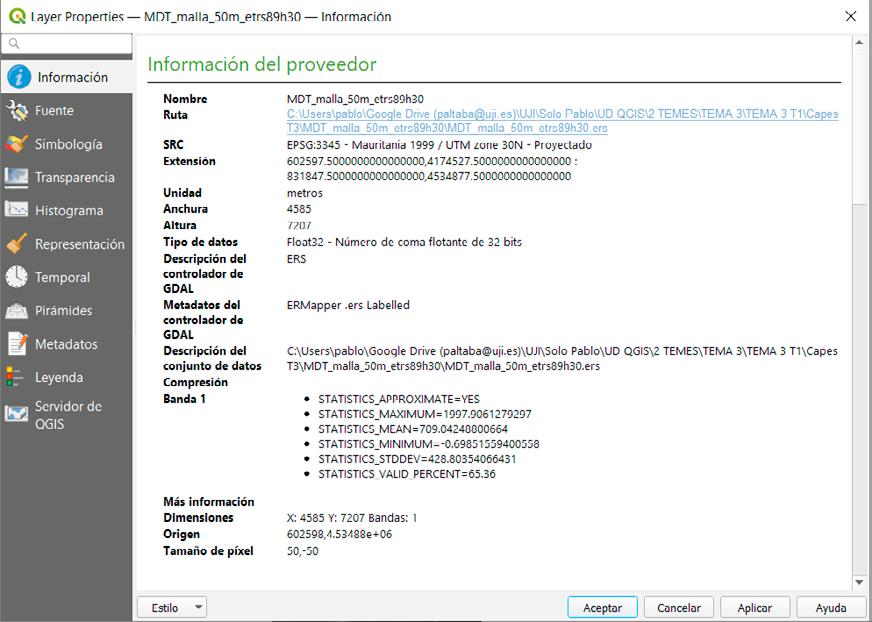This screenshot has height=622, width=872.
Task: Open the Temporal tab label
Action: [62, 278]
